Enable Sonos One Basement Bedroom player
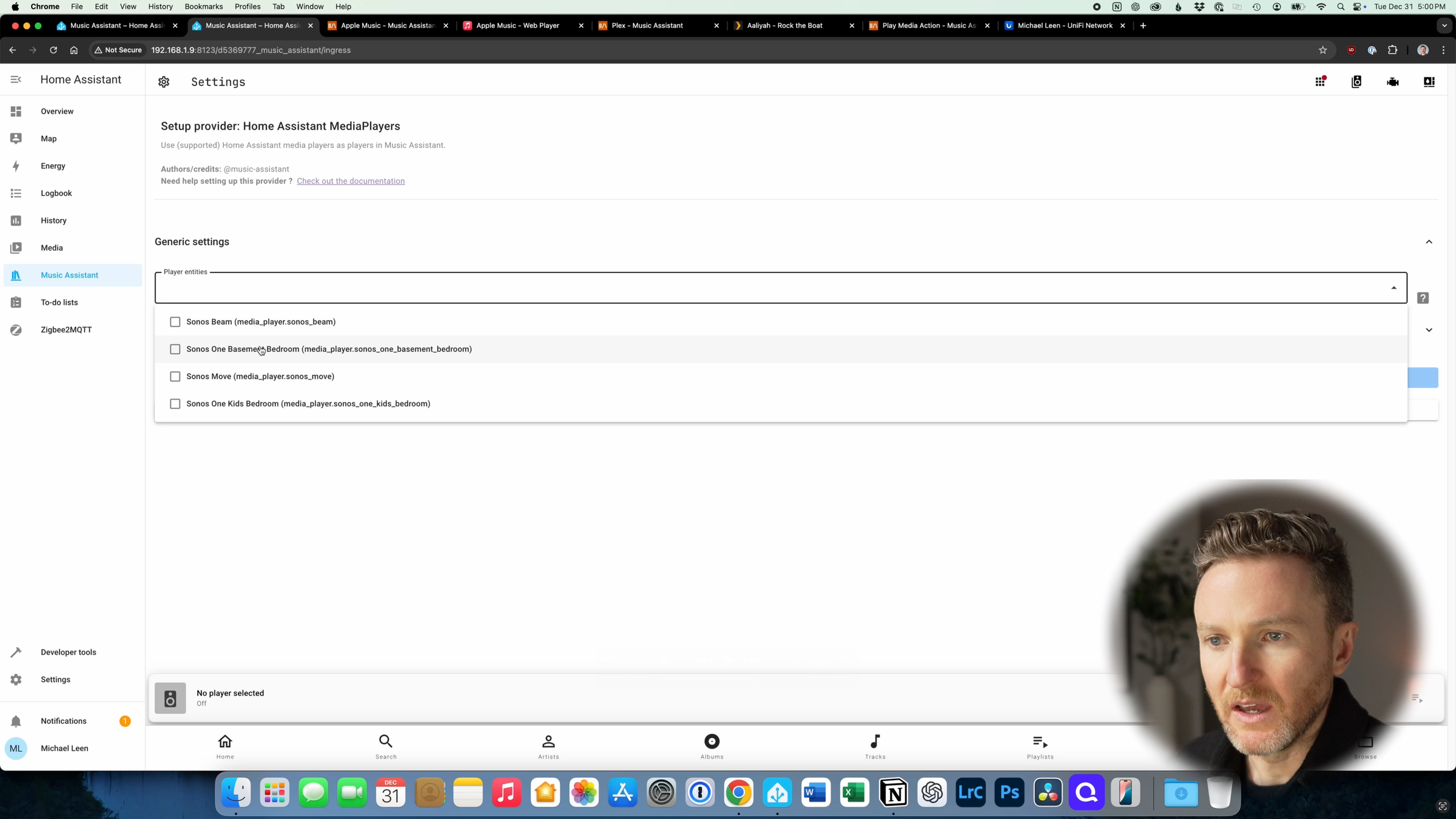Screen dimensions: 1456x819 click(x=175, y=349)
